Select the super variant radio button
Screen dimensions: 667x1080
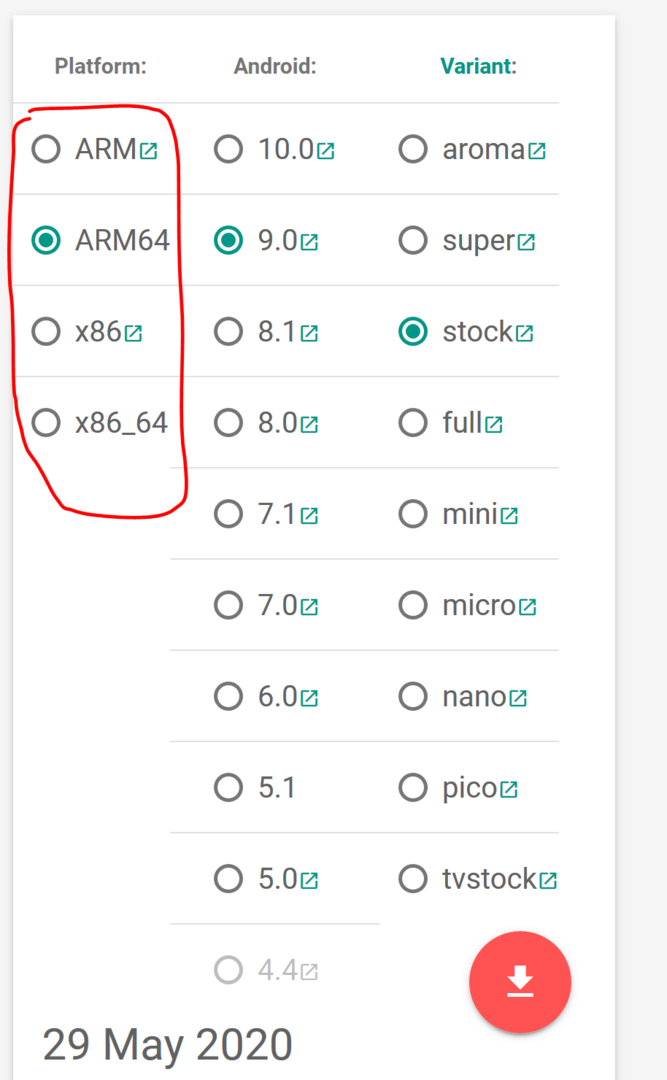pyautogui.click(x=413, y=240)
